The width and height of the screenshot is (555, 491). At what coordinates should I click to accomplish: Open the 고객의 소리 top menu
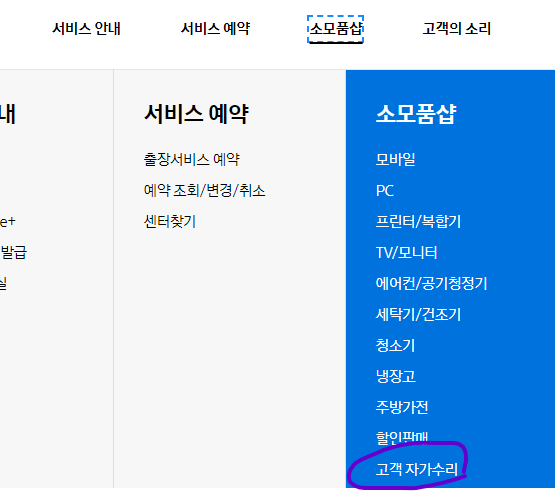(x=457, y=29)
